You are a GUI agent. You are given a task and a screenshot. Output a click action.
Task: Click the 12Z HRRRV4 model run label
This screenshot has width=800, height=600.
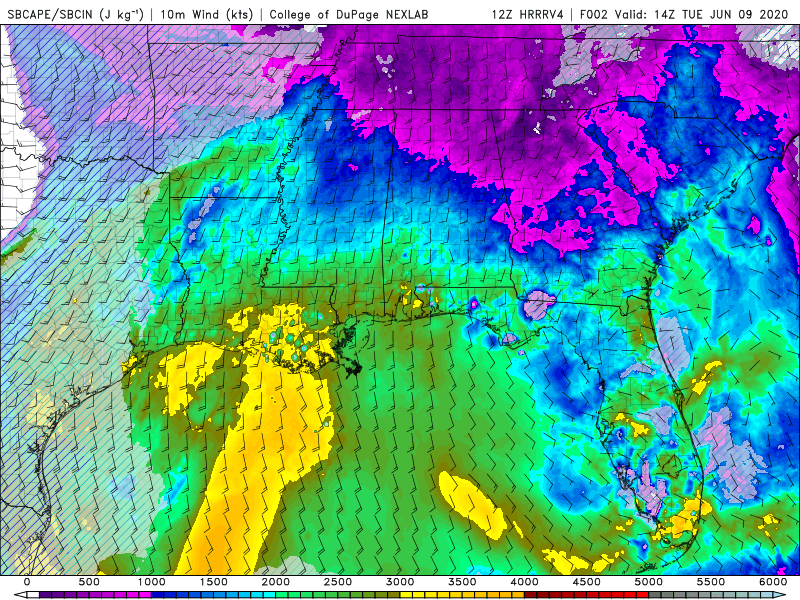pos(528,14)
